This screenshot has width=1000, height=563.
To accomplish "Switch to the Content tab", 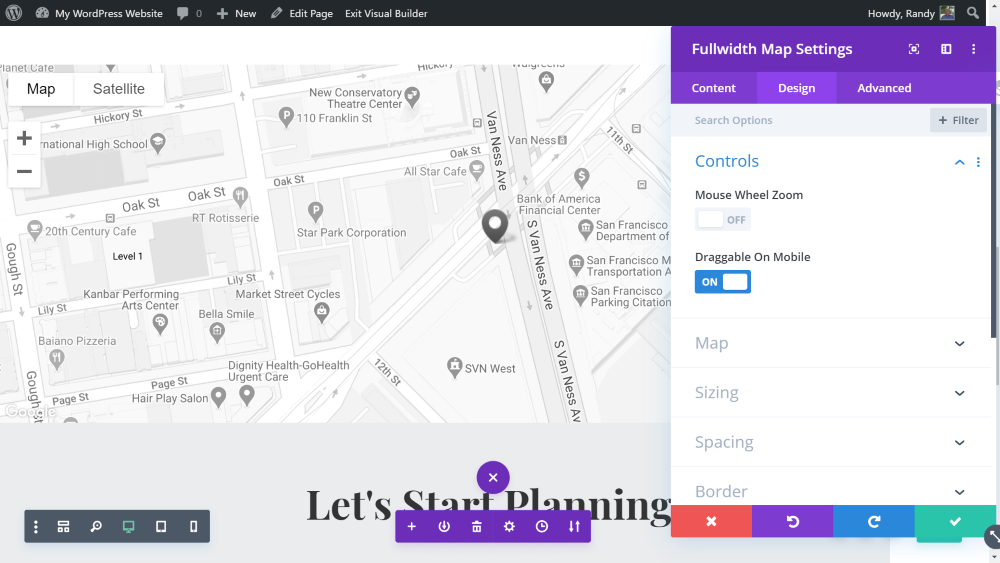I will (714, 88).
